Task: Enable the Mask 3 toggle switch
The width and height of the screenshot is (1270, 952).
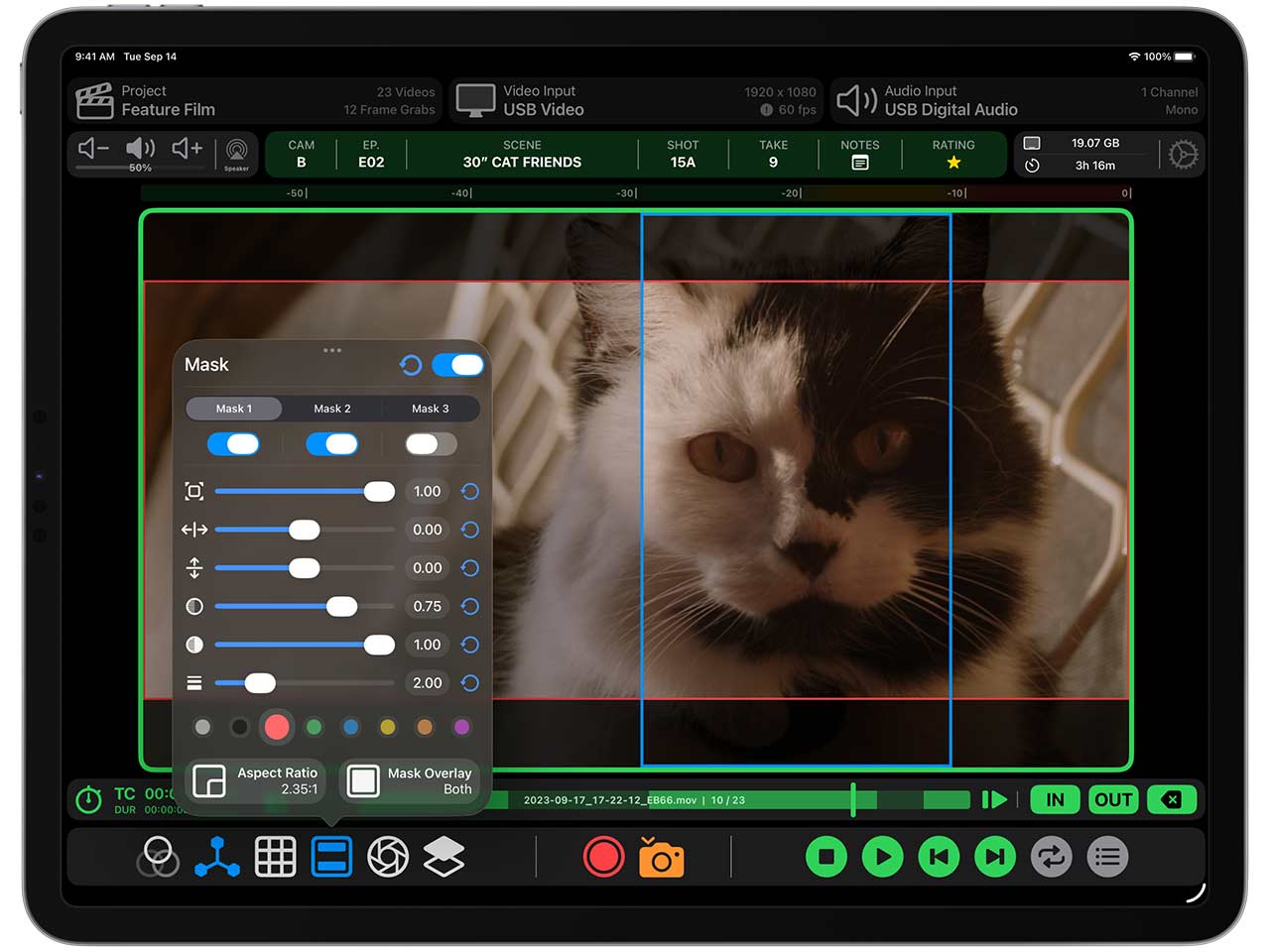Action: tap(431, 444)
